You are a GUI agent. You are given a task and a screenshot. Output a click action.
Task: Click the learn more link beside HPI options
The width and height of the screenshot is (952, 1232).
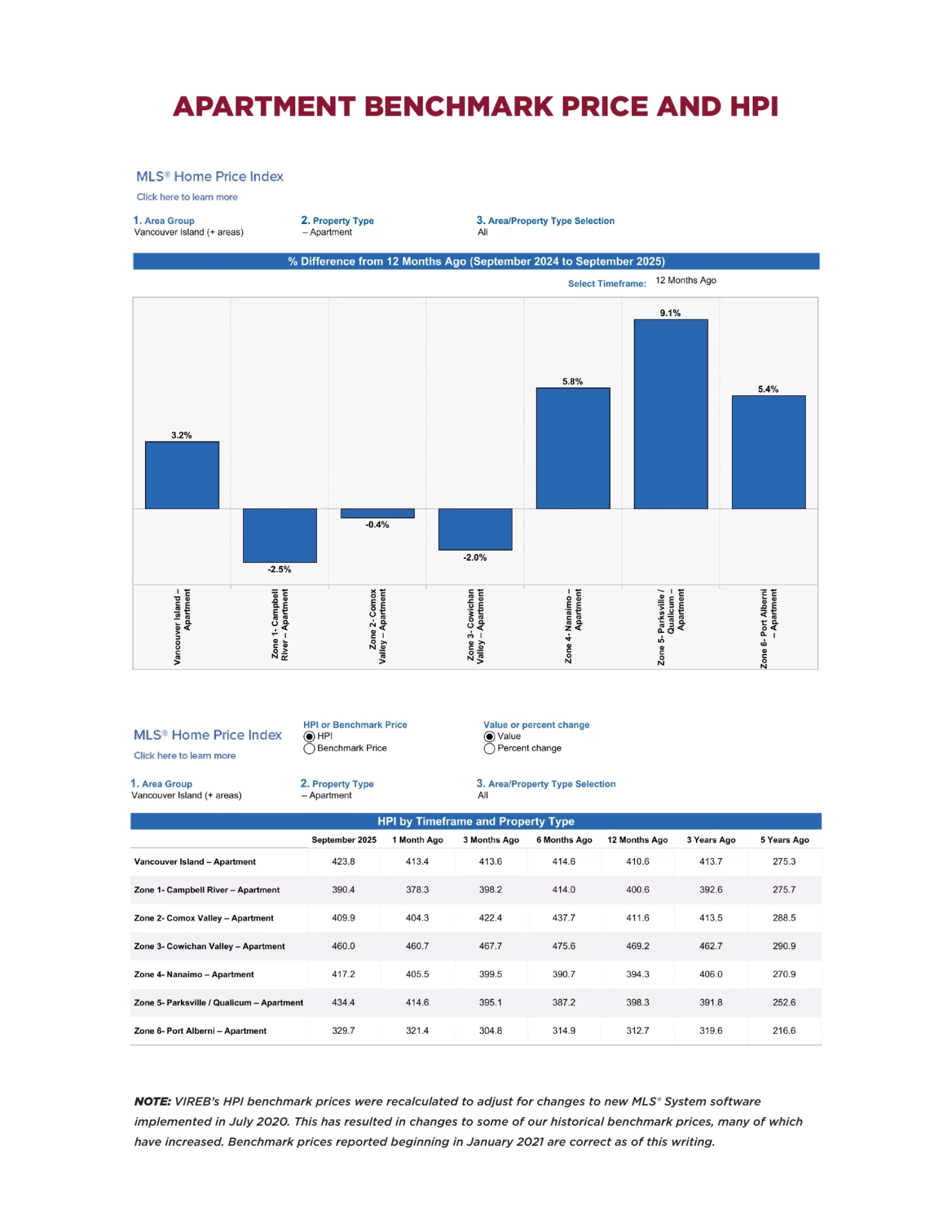tap(185, 755)
